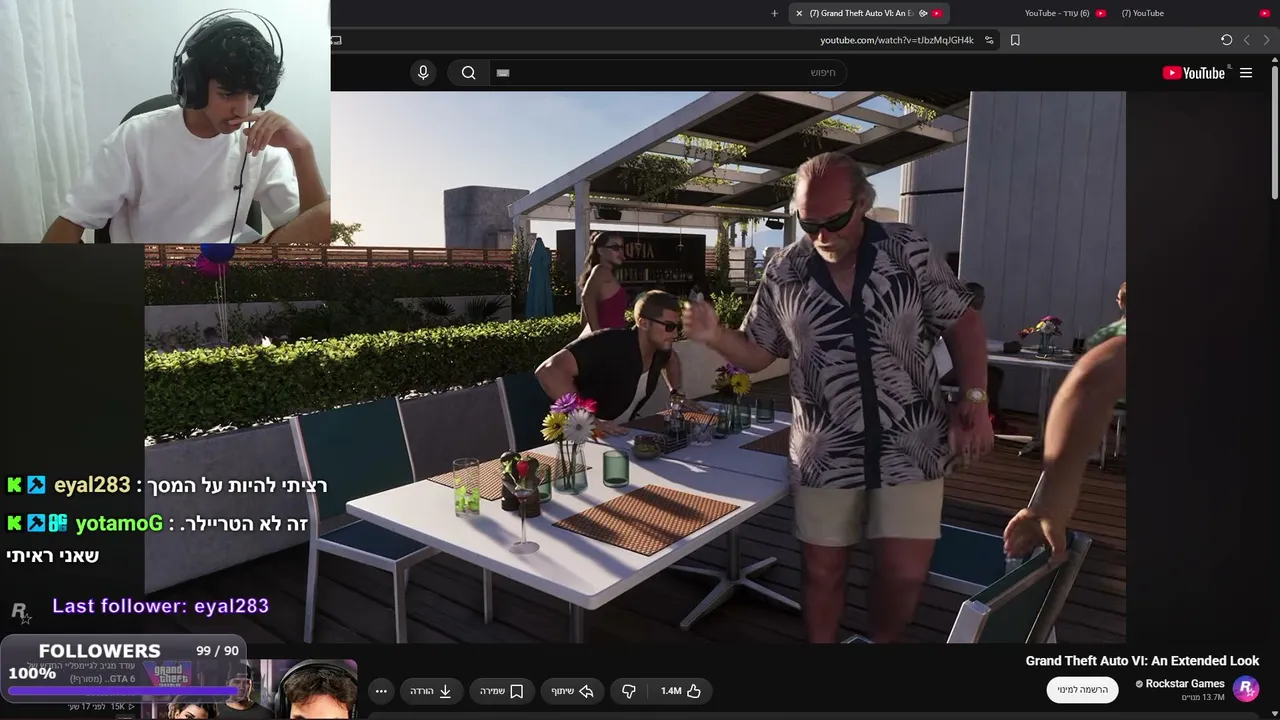Open Rockstar Games channel avatar
This screenshot has height=720, width=1280.
click(1246, 688)
